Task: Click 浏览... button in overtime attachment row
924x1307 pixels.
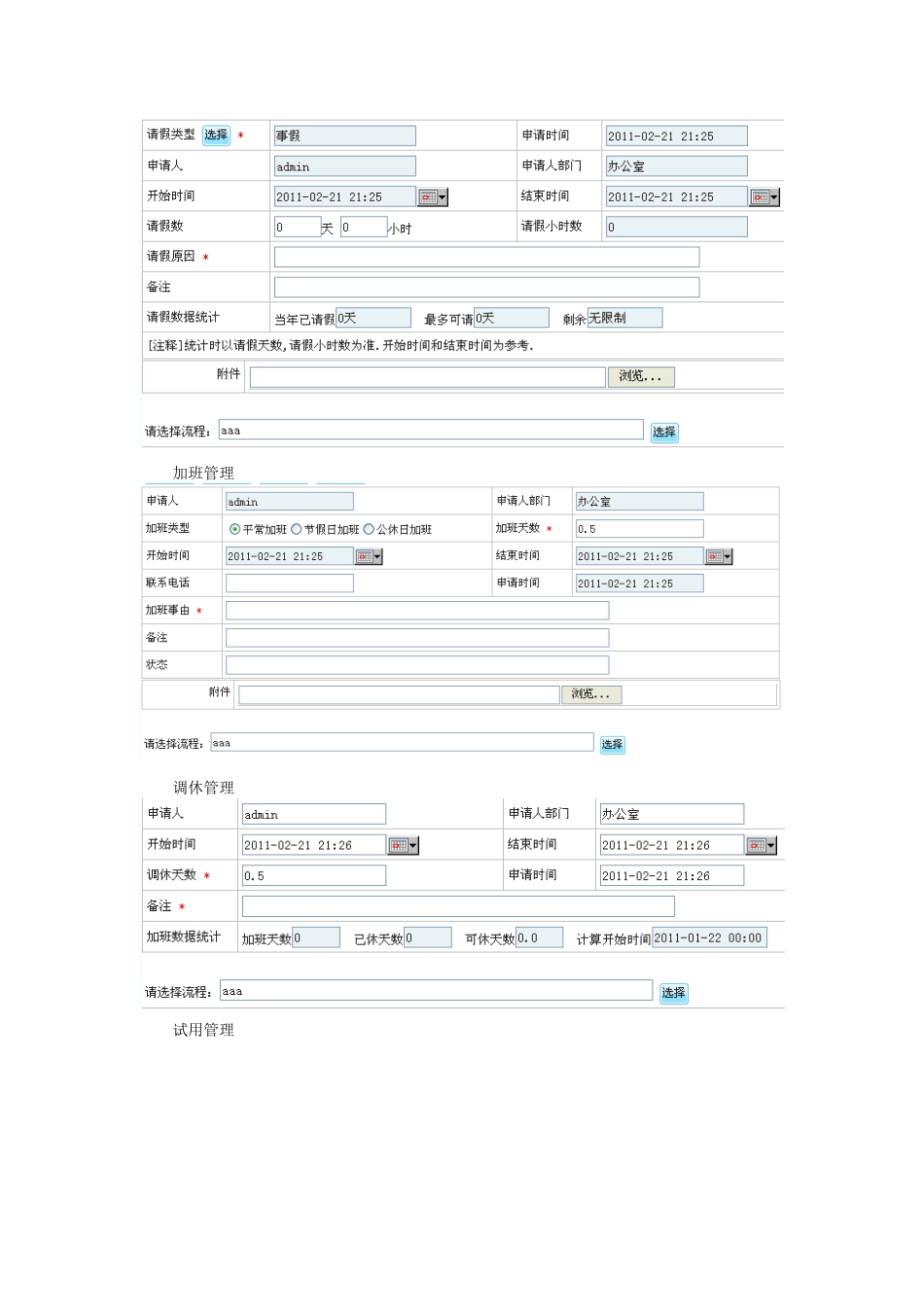Action: coord(591,694)
